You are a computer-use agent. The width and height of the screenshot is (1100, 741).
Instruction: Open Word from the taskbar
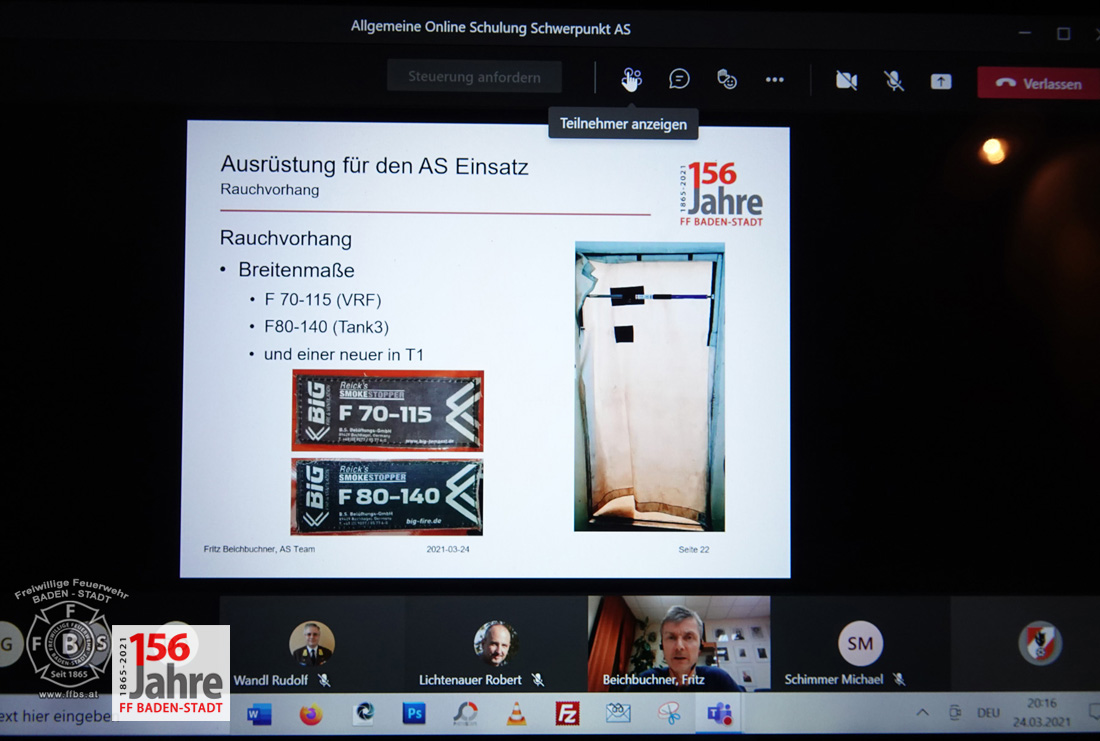(258, 714)
